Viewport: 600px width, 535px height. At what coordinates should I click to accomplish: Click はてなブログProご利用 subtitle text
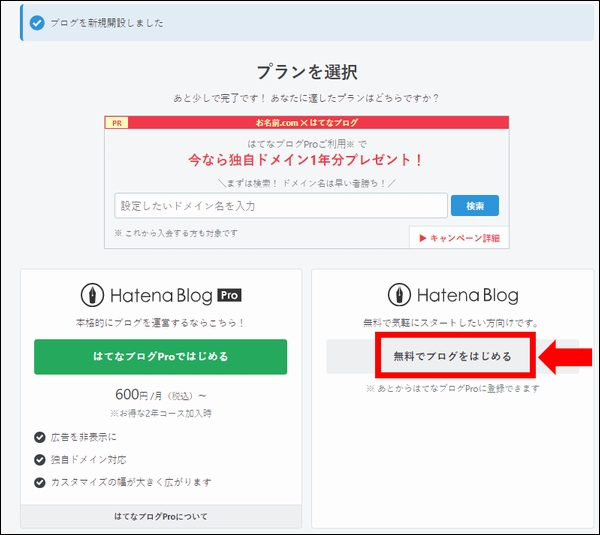(307, 144)
